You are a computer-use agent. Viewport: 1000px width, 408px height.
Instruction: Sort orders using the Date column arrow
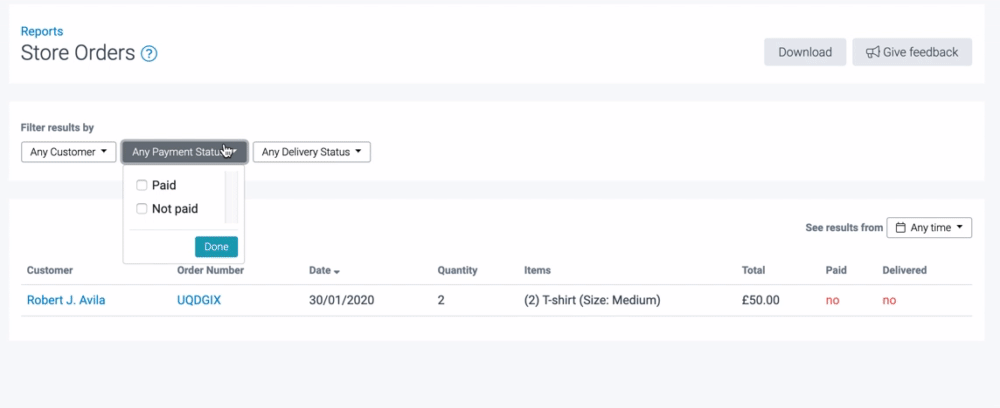336,271
